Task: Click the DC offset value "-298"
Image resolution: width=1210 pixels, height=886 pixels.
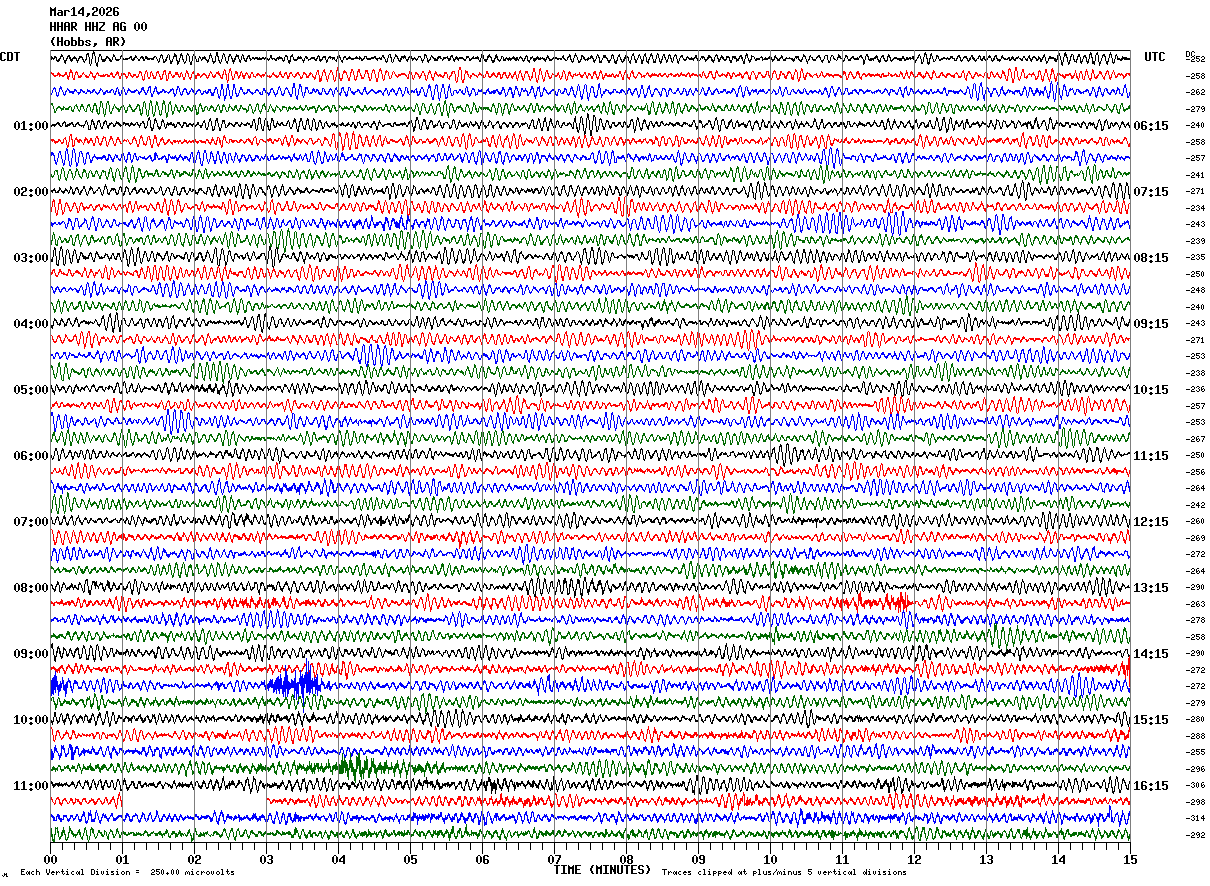Action: pyautogui.click(x=1195, y=802)
